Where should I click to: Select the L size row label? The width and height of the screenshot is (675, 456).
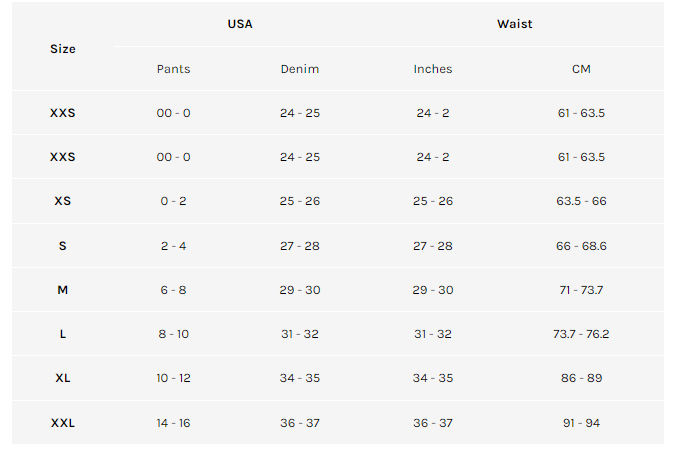click(x=63, y=334)
